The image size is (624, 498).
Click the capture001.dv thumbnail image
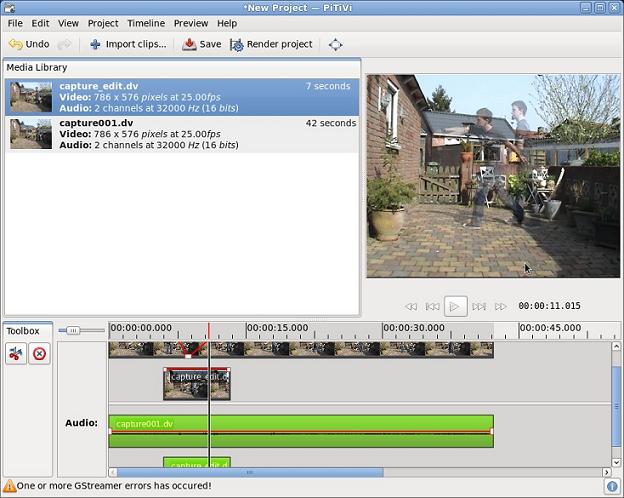[x=31, y=134]
